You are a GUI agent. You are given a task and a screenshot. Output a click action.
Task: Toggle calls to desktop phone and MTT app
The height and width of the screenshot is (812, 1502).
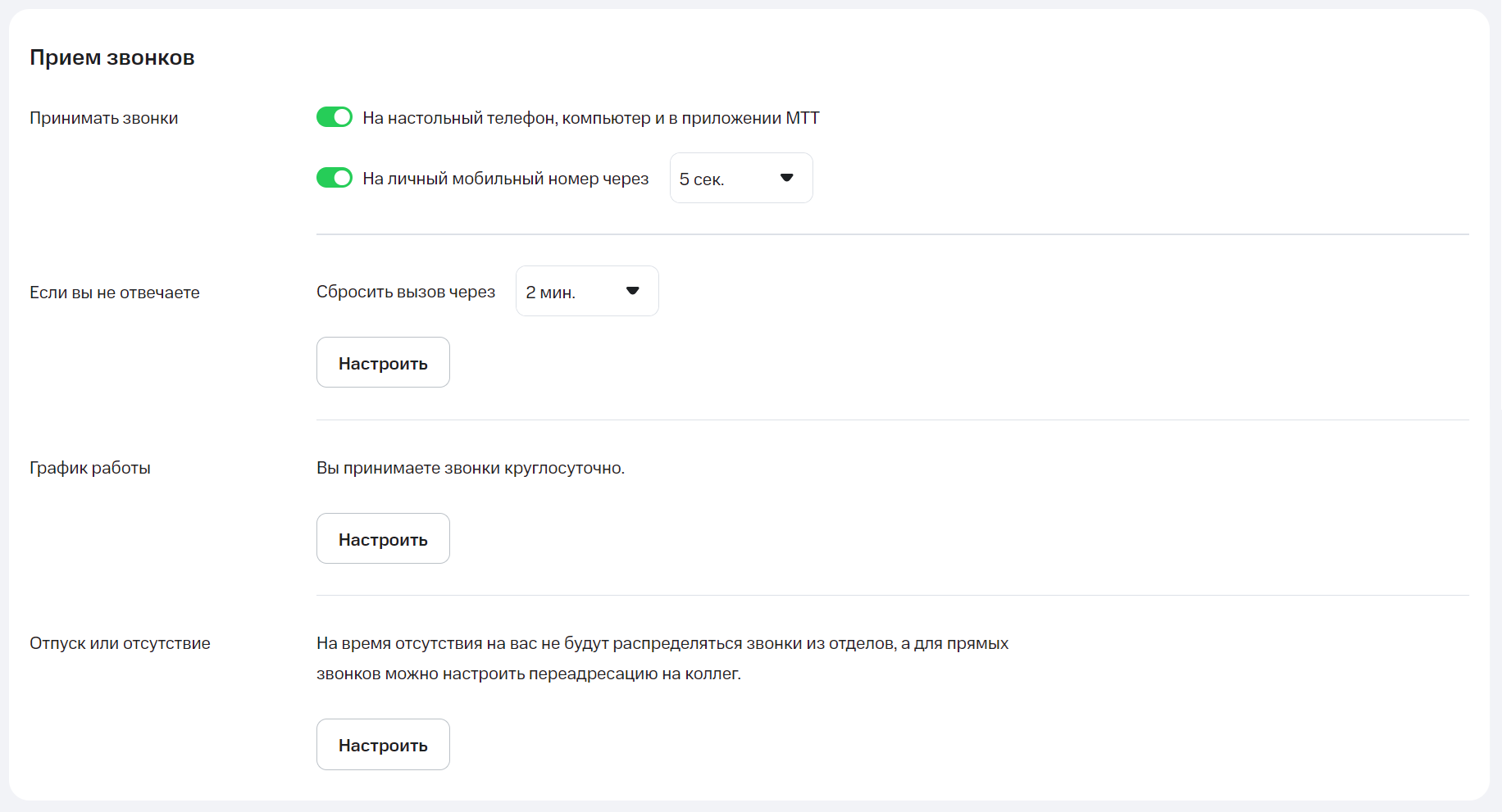point(335,117)
